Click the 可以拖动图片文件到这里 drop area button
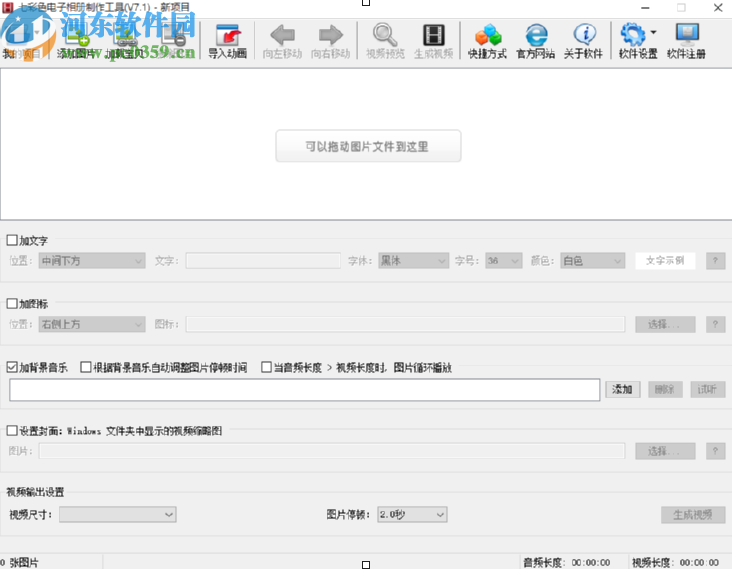 point(368,146)
